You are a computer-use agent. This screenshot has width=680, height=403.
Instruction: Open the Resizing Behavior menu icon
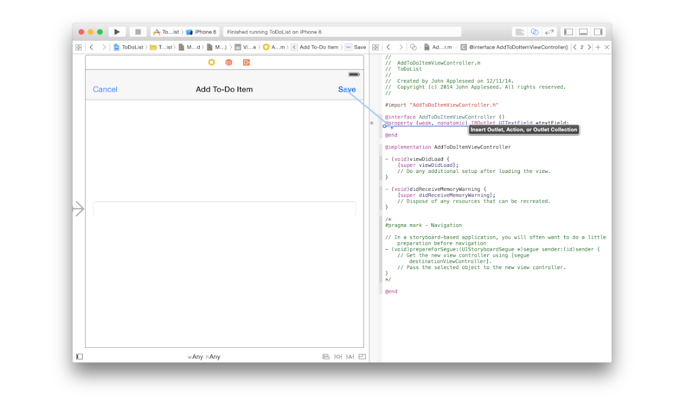pyautogui.click(x=362, y=357)
